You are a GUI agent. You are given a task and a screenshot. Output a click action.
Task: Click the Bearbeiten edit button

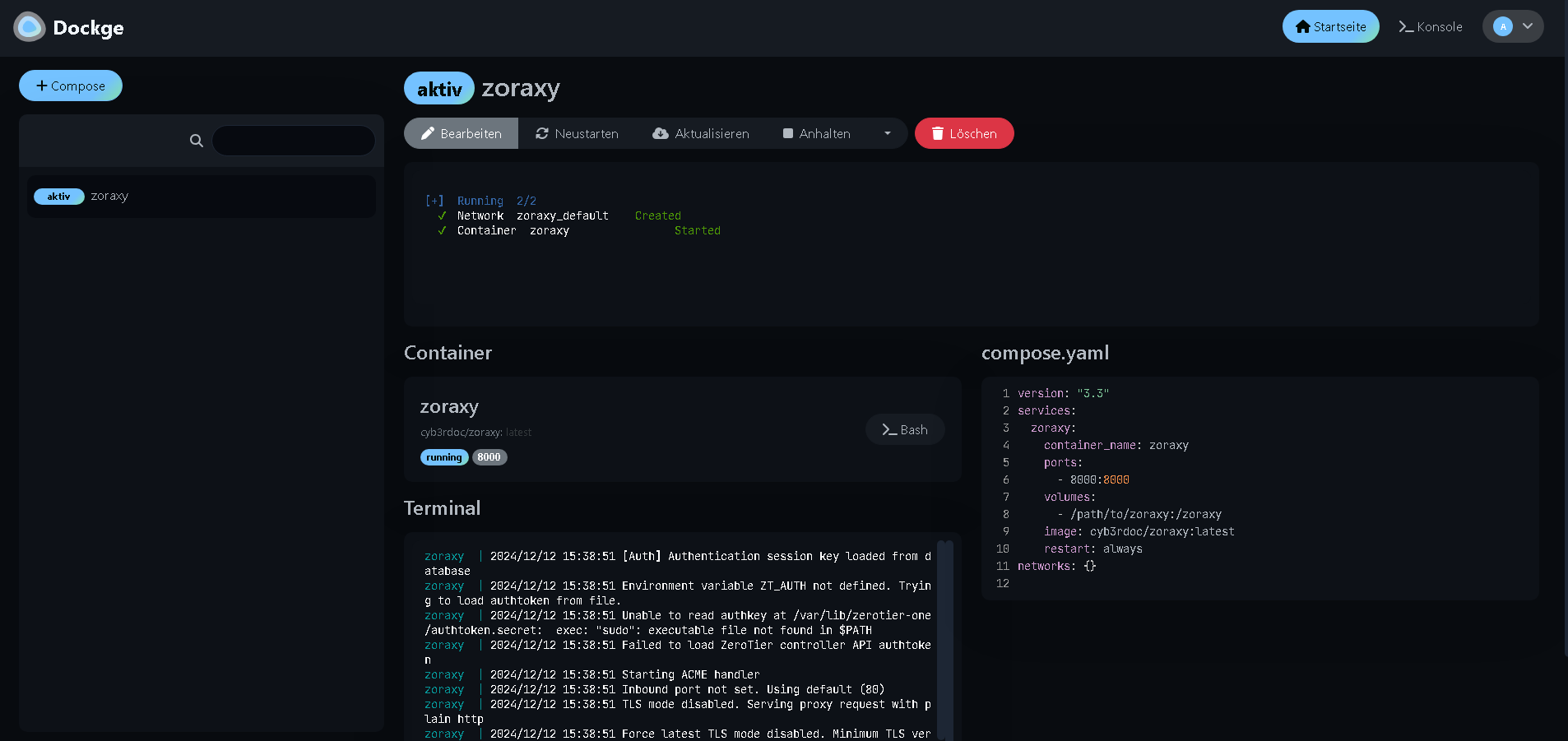pos(461,133)
